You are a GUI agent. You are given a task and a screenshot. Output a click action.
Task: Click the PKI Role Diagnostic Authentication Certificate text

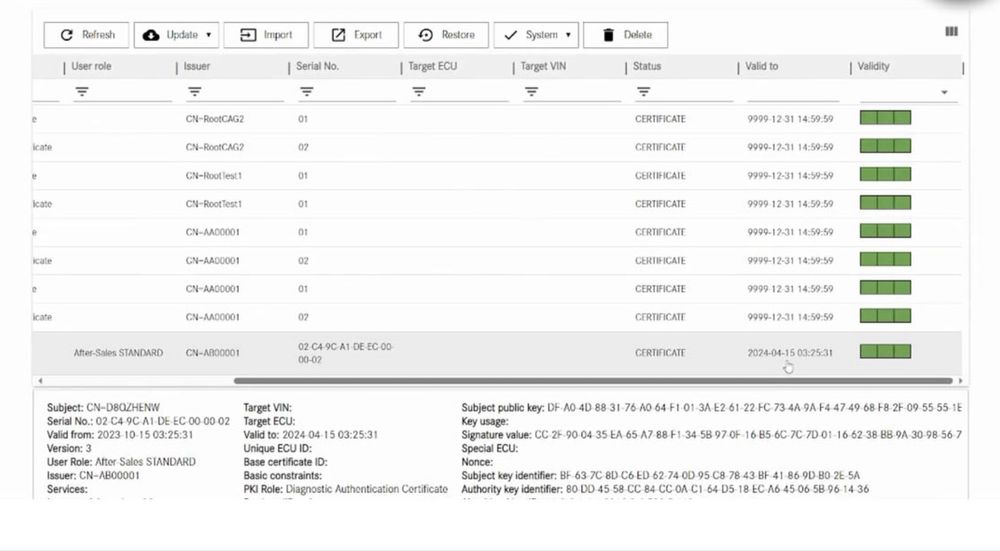(346, 489)
